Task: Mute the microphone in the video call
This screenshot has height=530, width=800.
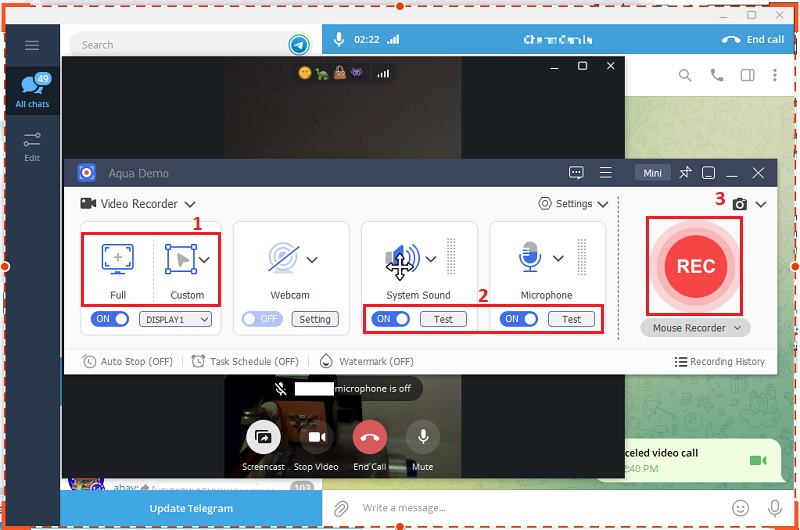Action: pyautogui.click(x=423, y=437)
